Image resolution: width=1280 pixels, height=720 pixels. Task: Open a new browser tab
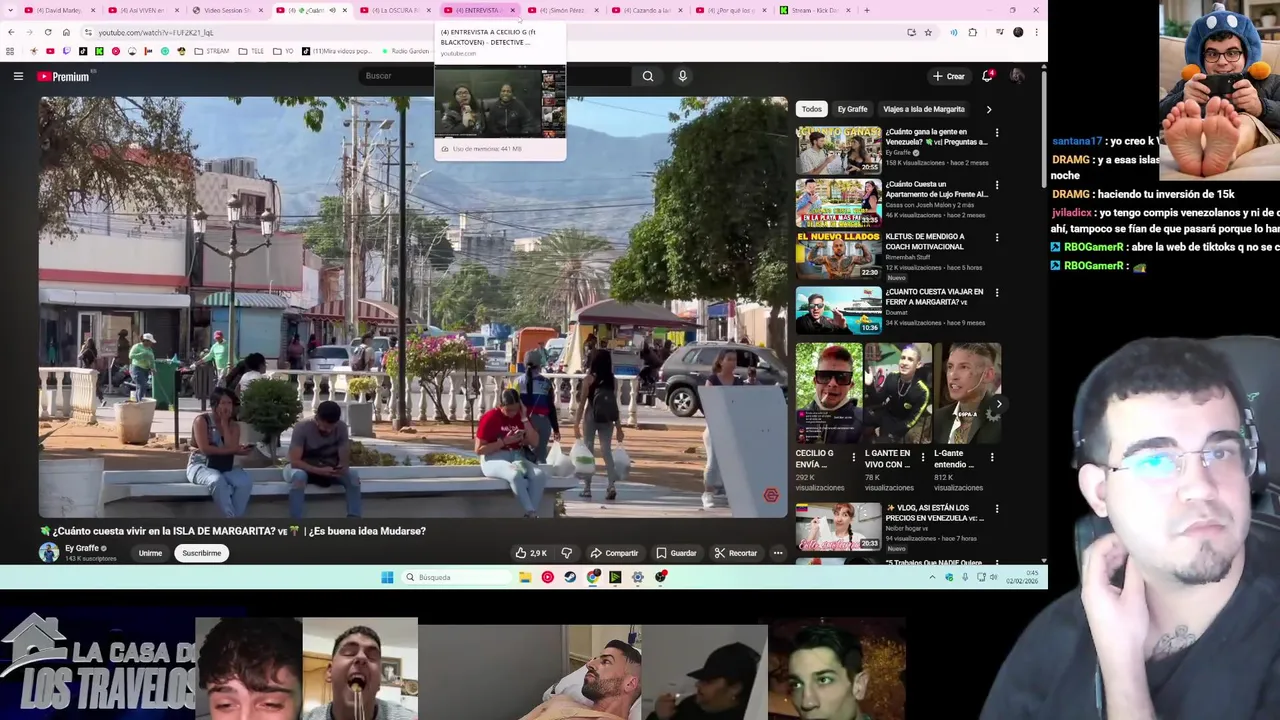tap(867, 10)
